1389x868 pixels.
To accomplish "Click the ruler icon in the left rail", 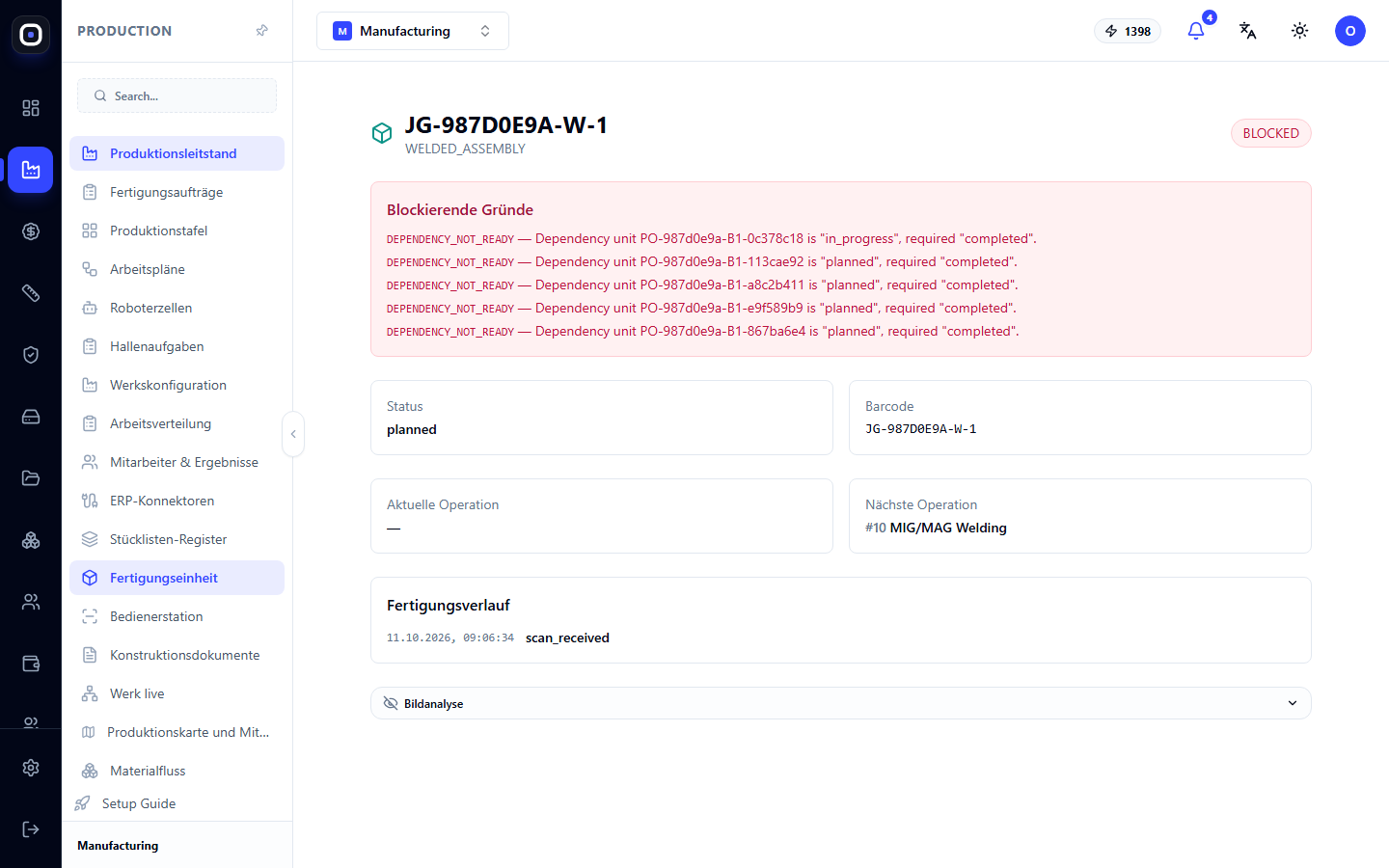I will pos(31,293).
